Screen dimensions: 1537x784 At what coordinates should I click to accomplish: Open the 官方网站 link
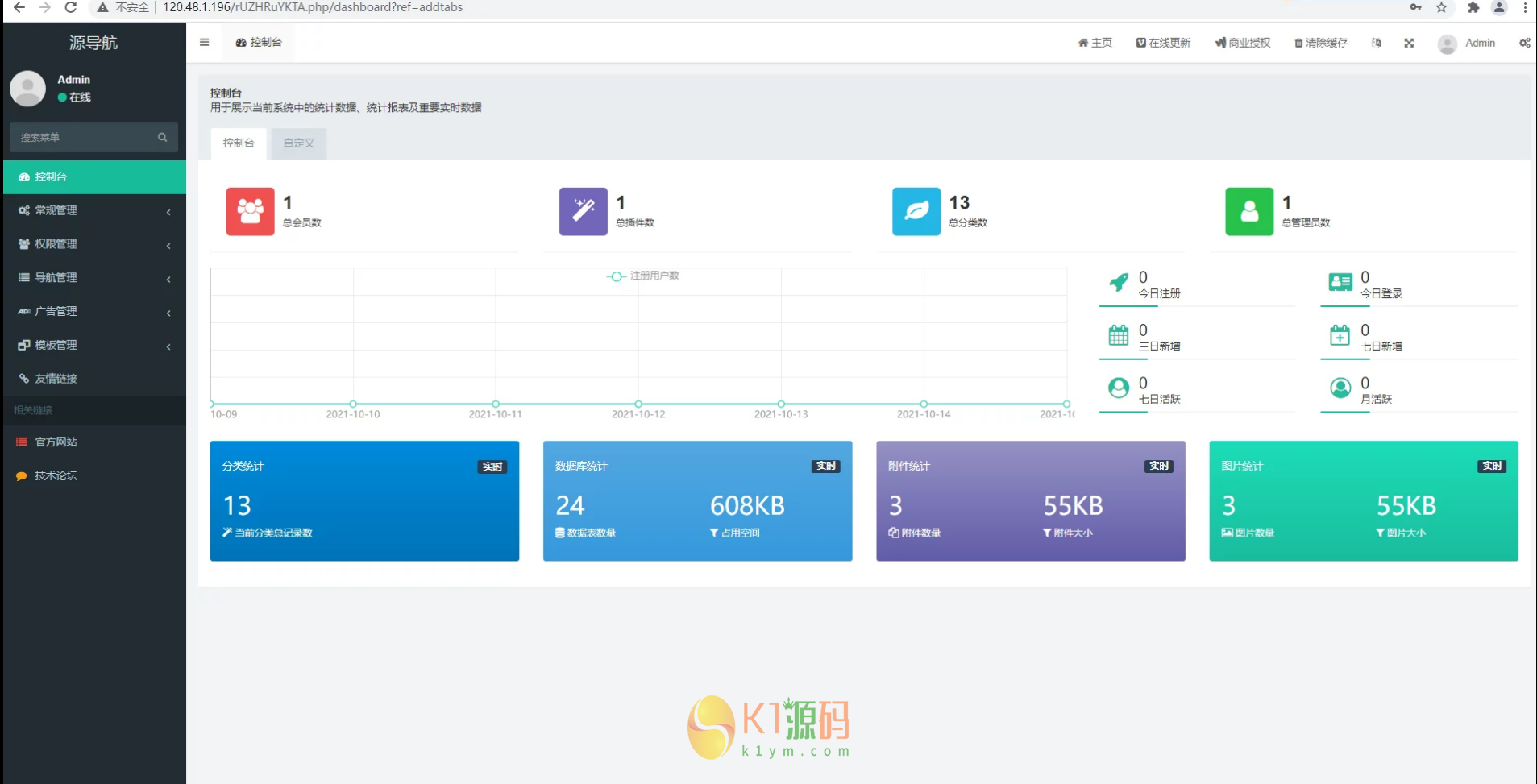click(56, 442)
